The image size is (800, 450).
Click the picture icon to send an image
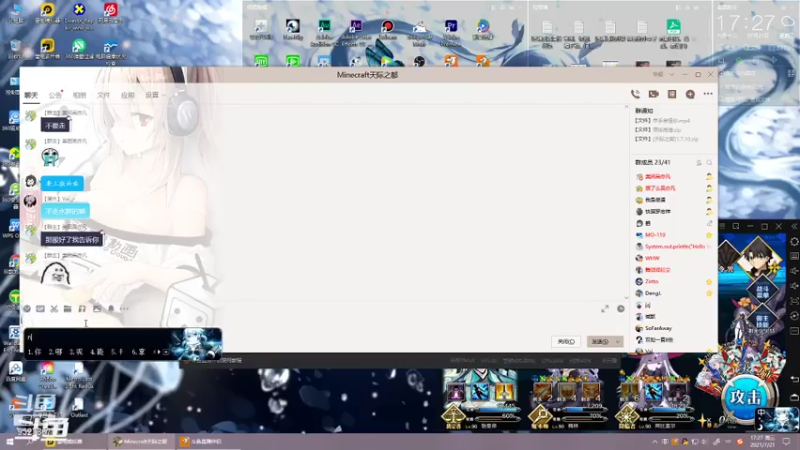point(97,309)
